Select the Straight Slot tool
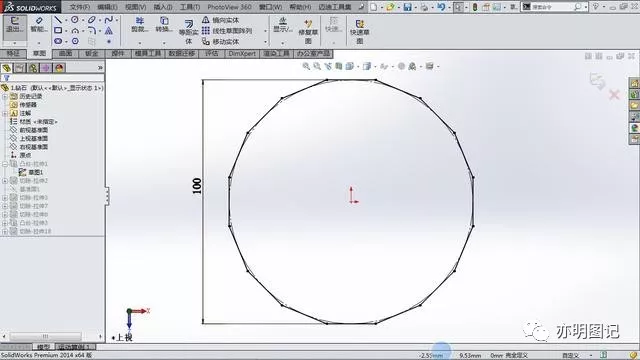 coord(58,41)
